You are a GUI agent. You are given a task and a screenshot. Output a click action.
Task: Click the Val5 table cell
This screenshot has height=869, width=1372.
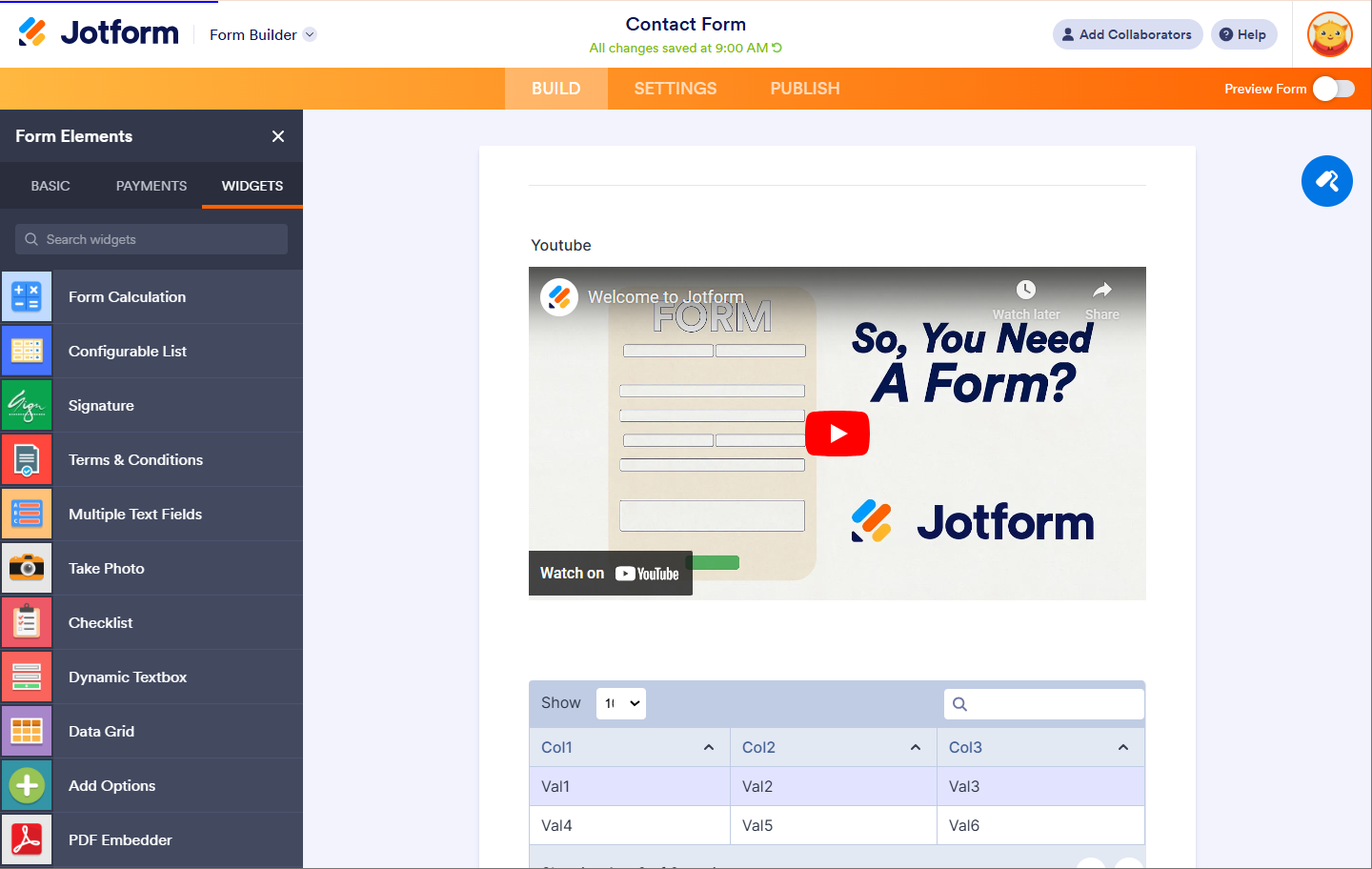pos(834,825)
